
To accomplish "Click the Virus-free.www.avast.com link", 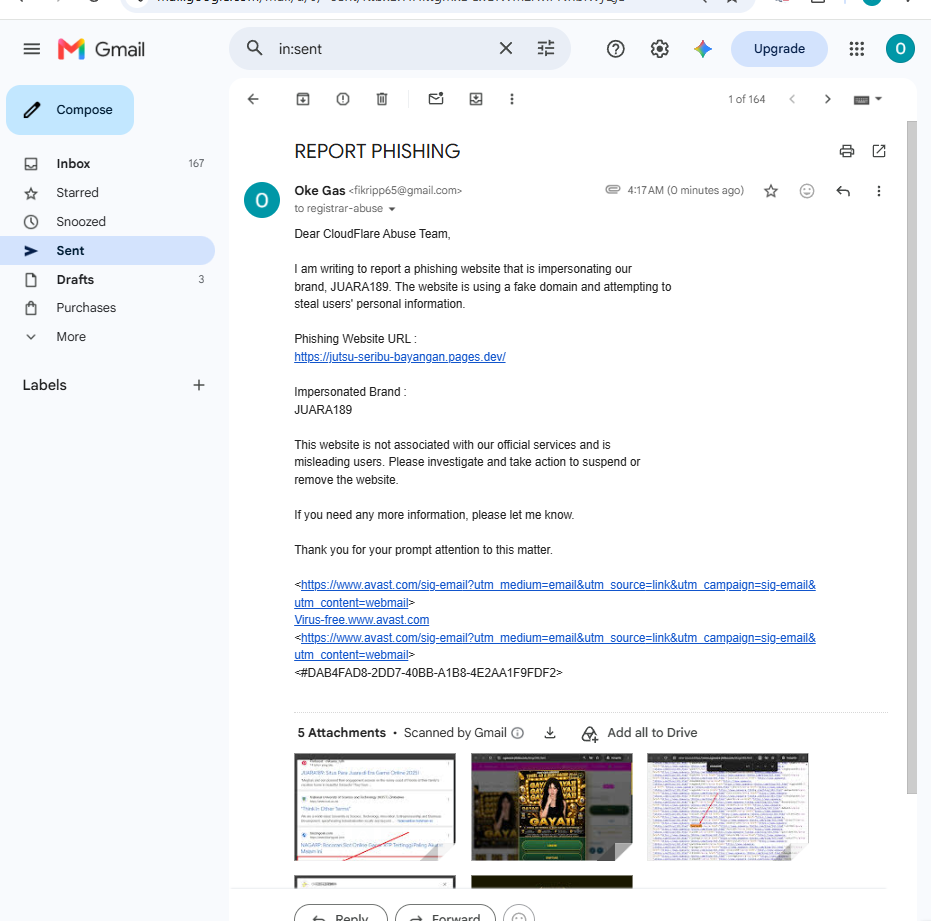I will click(362, 620).
